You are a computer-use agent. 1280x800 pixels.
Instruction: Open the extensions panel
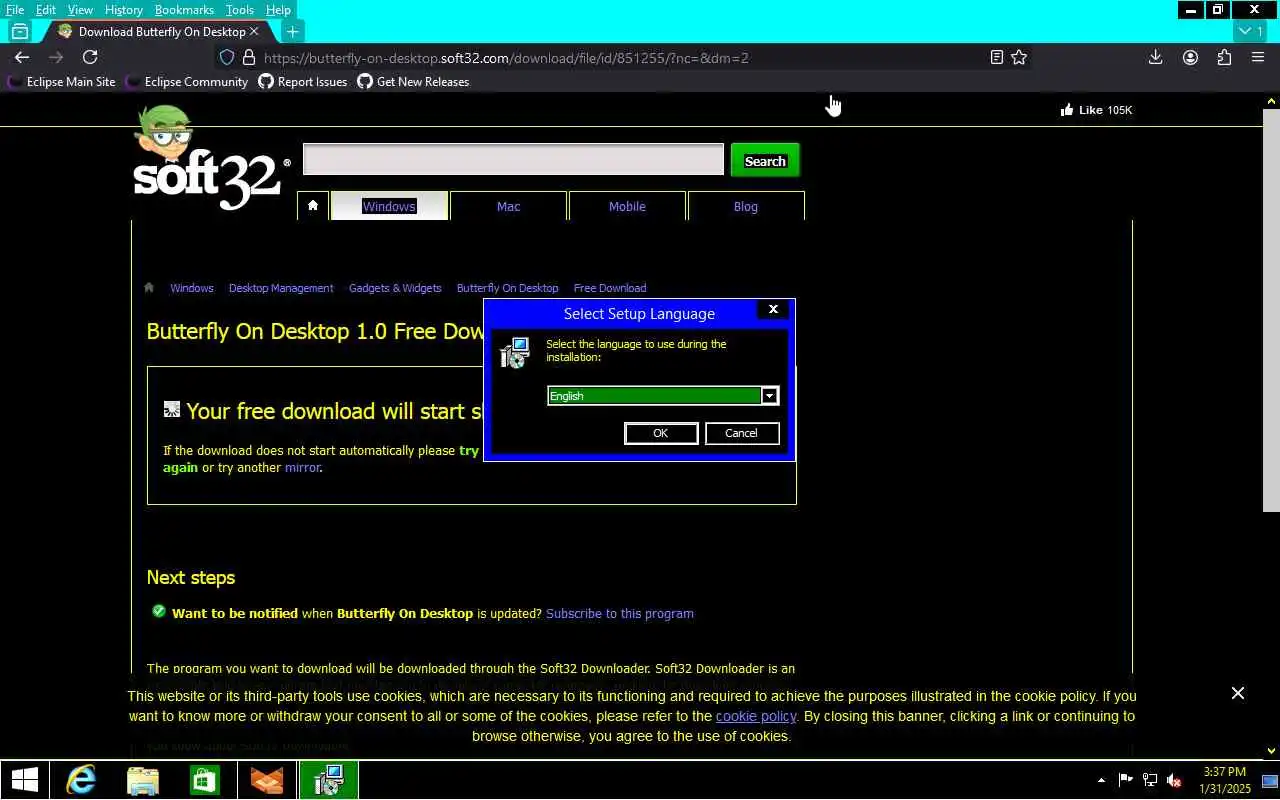1224,58
